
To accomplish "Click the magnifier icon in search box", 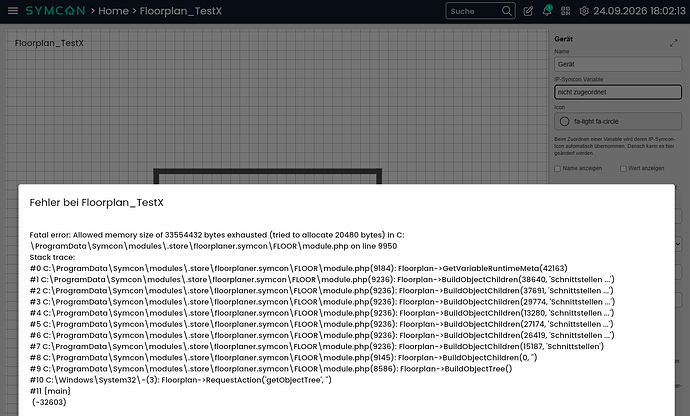I will pos(506,11).
